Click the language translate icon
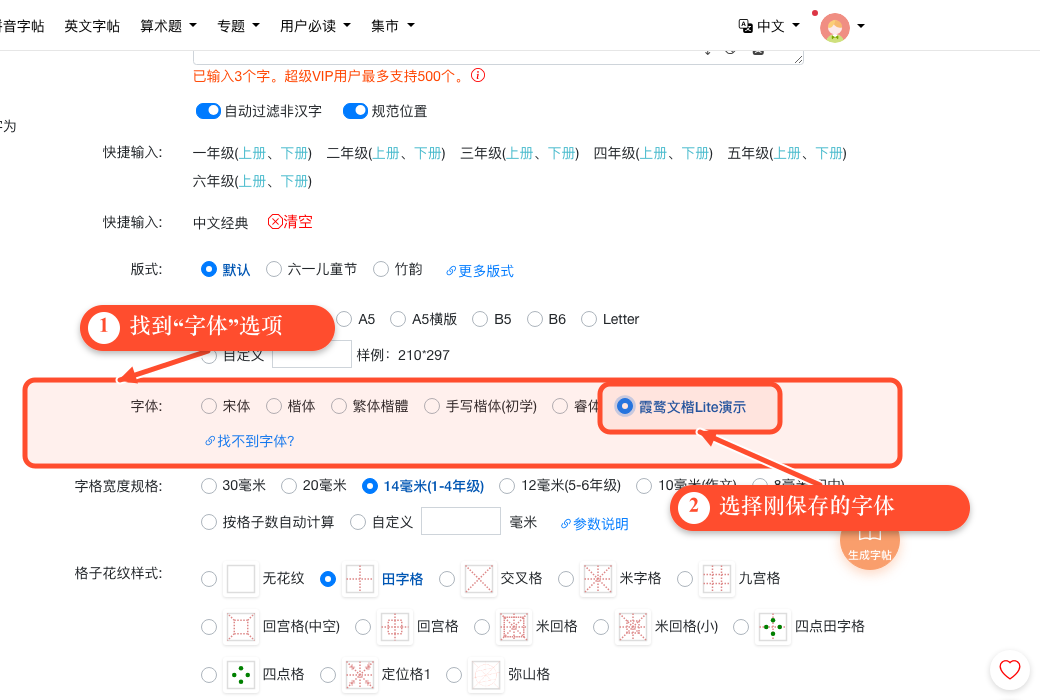 tap(746, 26)
